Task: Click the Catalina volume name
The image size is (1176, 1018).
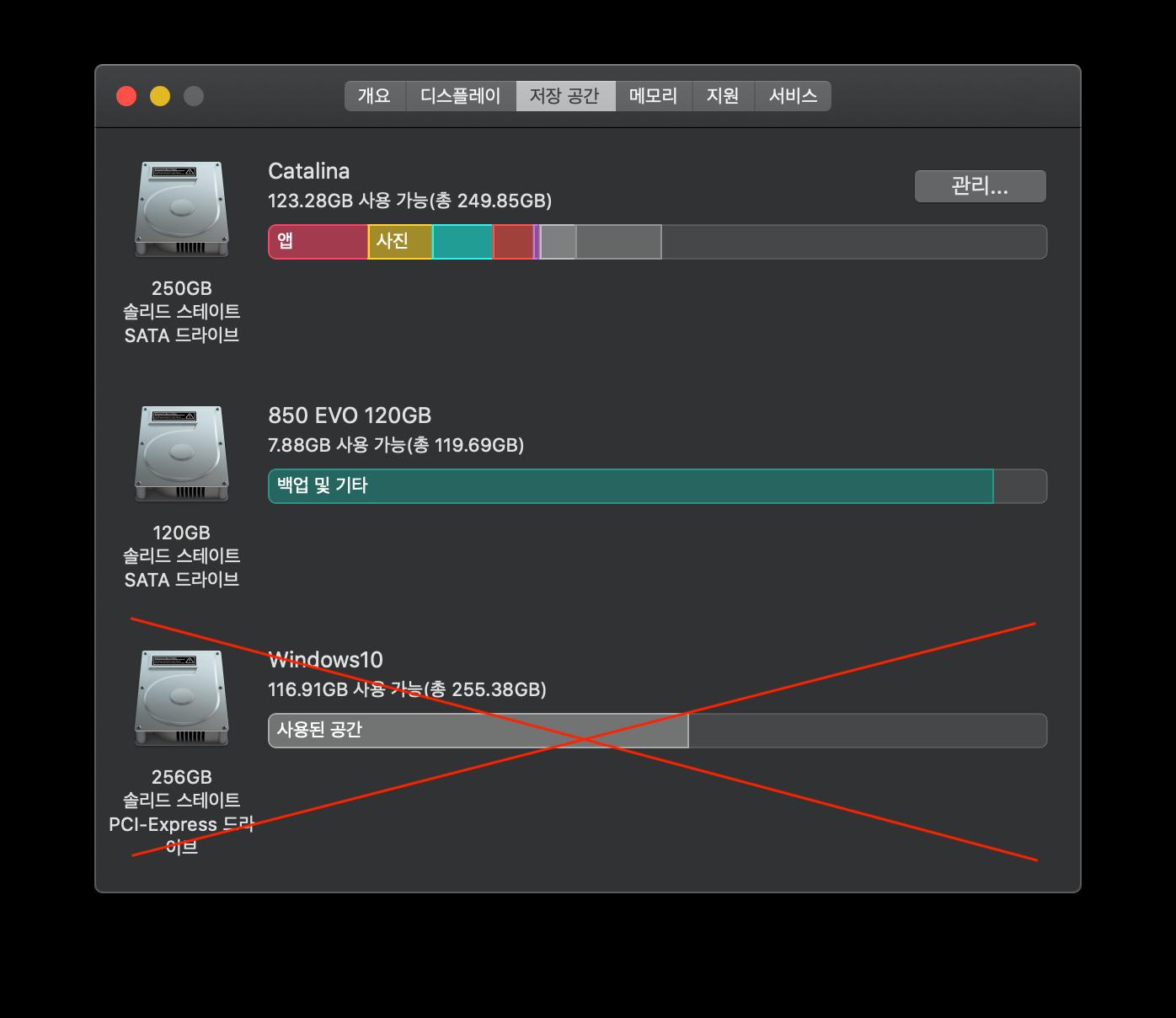Action: pyautogui.click(x=308, y=171)
